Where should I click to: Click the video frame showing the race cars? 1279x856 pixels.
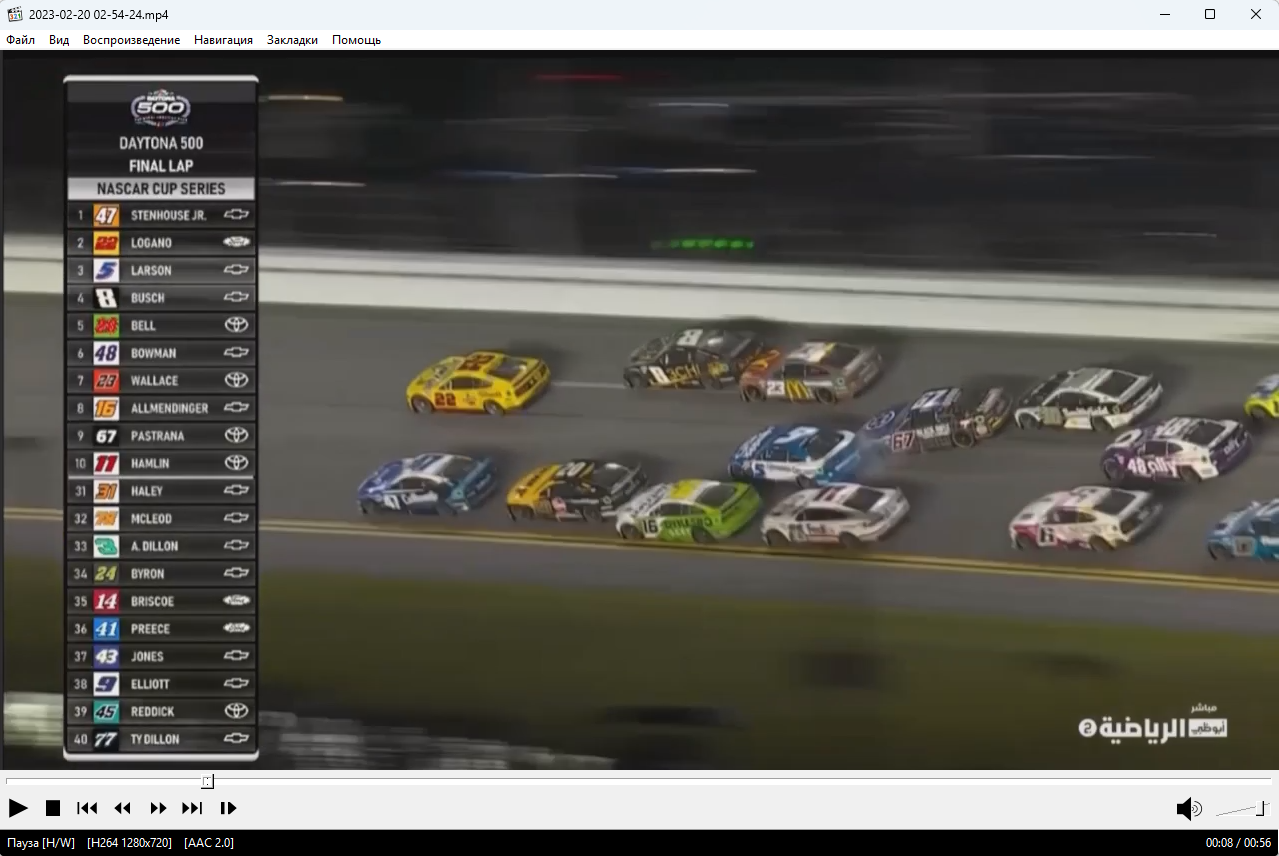(x=640, y=410)
